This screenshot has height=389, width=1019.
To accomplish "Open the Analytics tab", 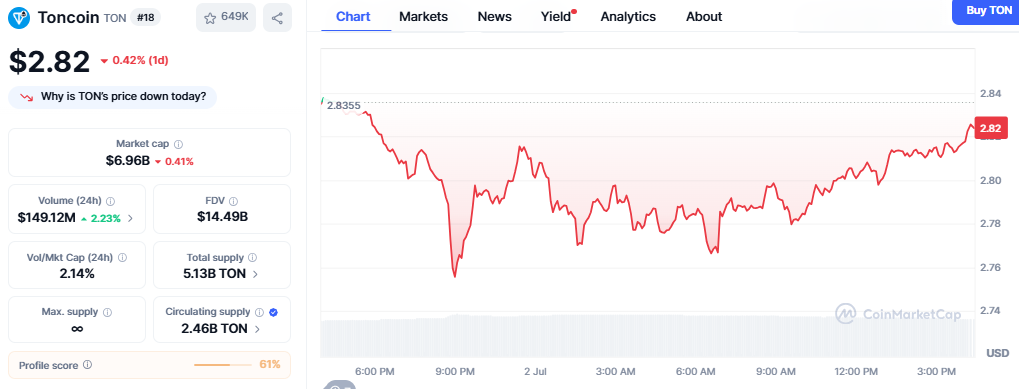I will (x=628, y=17).
